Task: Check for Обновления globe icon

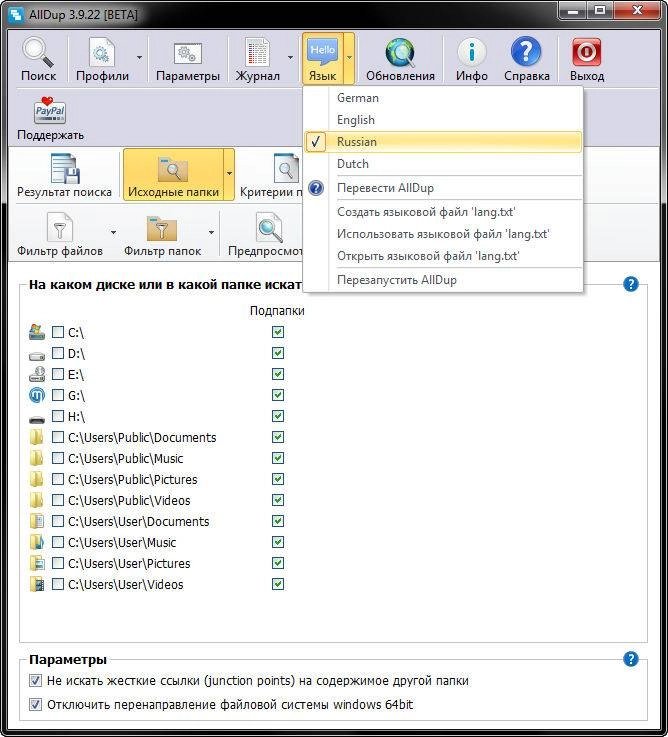Action: click(400, 52)
